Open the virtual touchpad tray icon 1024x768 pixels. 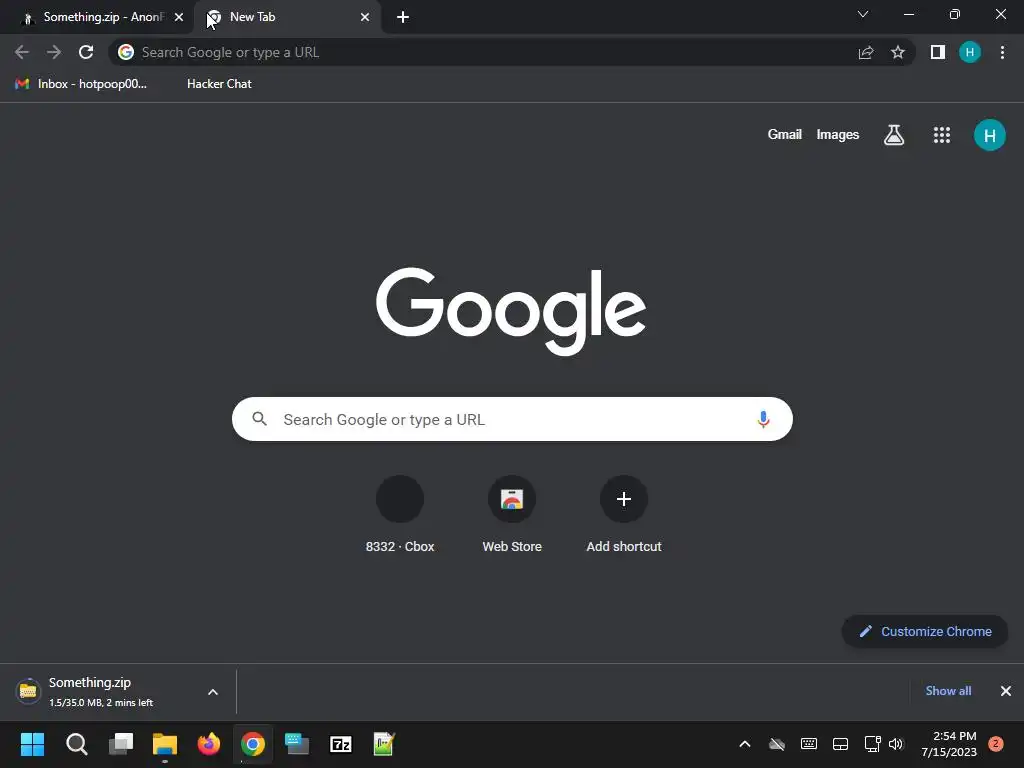click(840, 744)
